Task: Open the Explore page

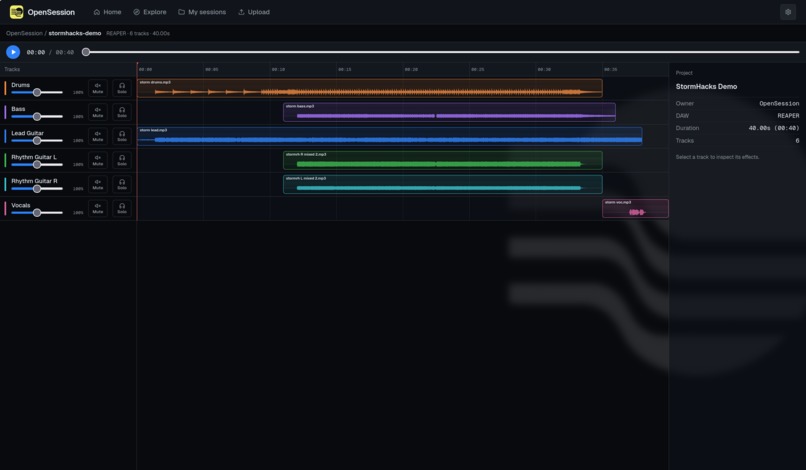Action: point(150,12)
